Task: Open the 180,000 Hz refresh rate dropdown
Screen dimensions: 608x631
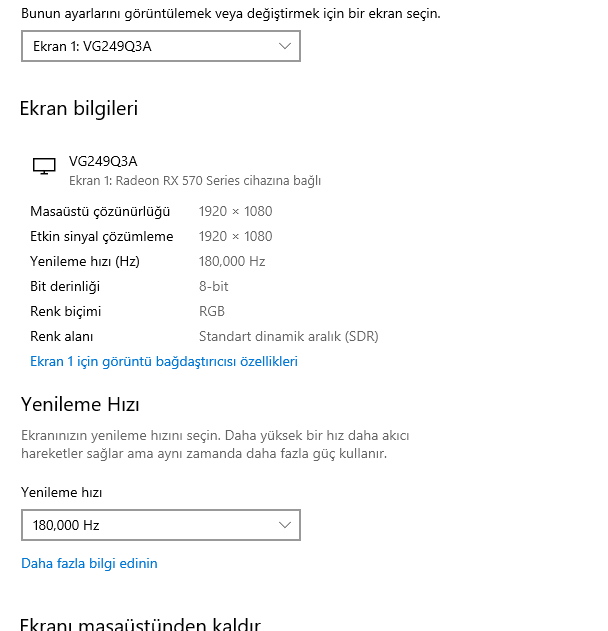Action: point(161,525)
